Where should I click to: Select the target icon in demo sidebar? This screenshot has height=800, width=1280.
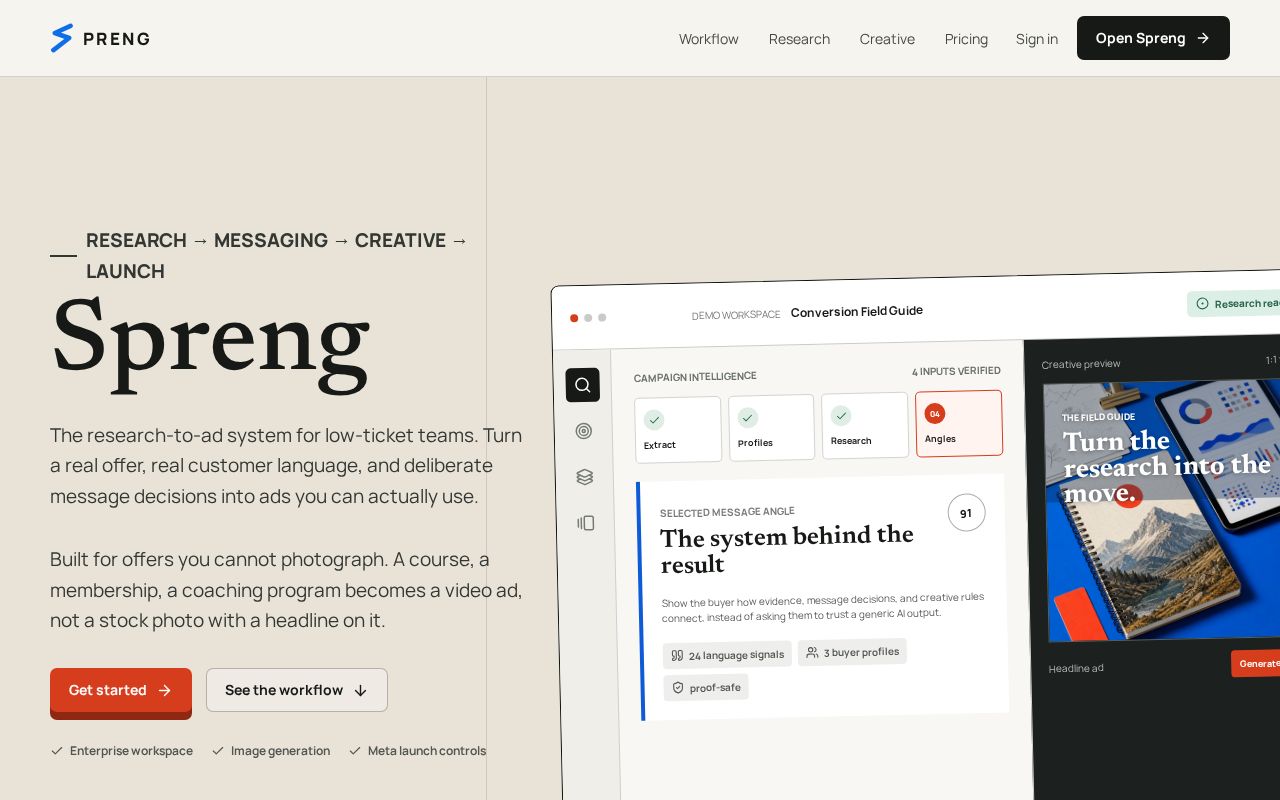click(x=584, y=431)
